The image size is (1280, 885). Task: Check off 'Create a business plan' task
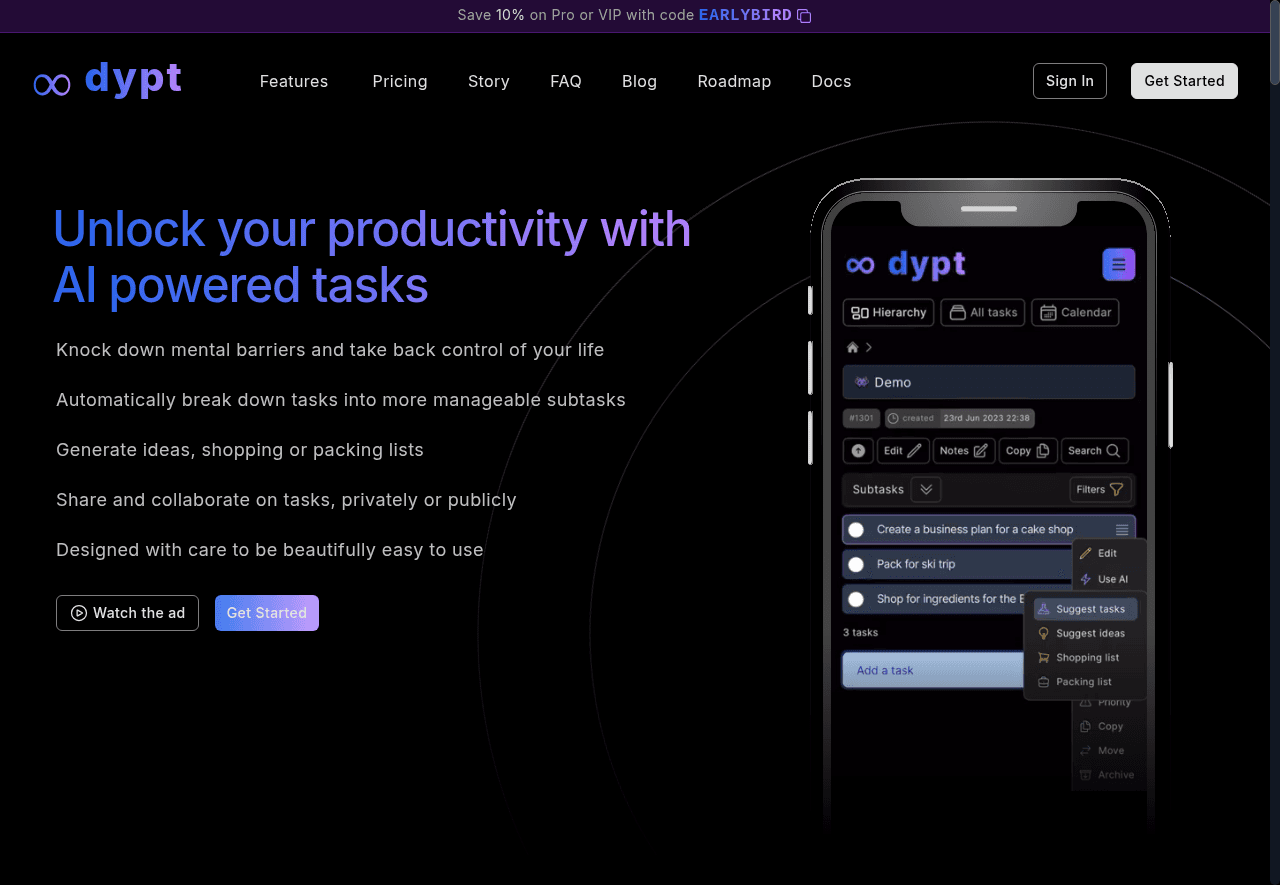click(x=856, y=530)
